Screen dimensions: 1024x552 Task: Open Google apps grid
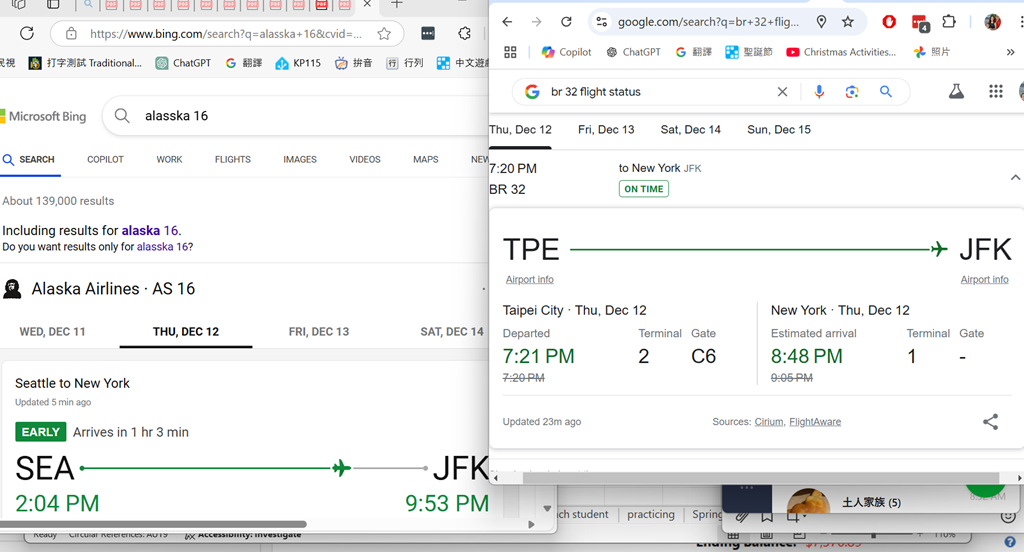coord(995,91)
